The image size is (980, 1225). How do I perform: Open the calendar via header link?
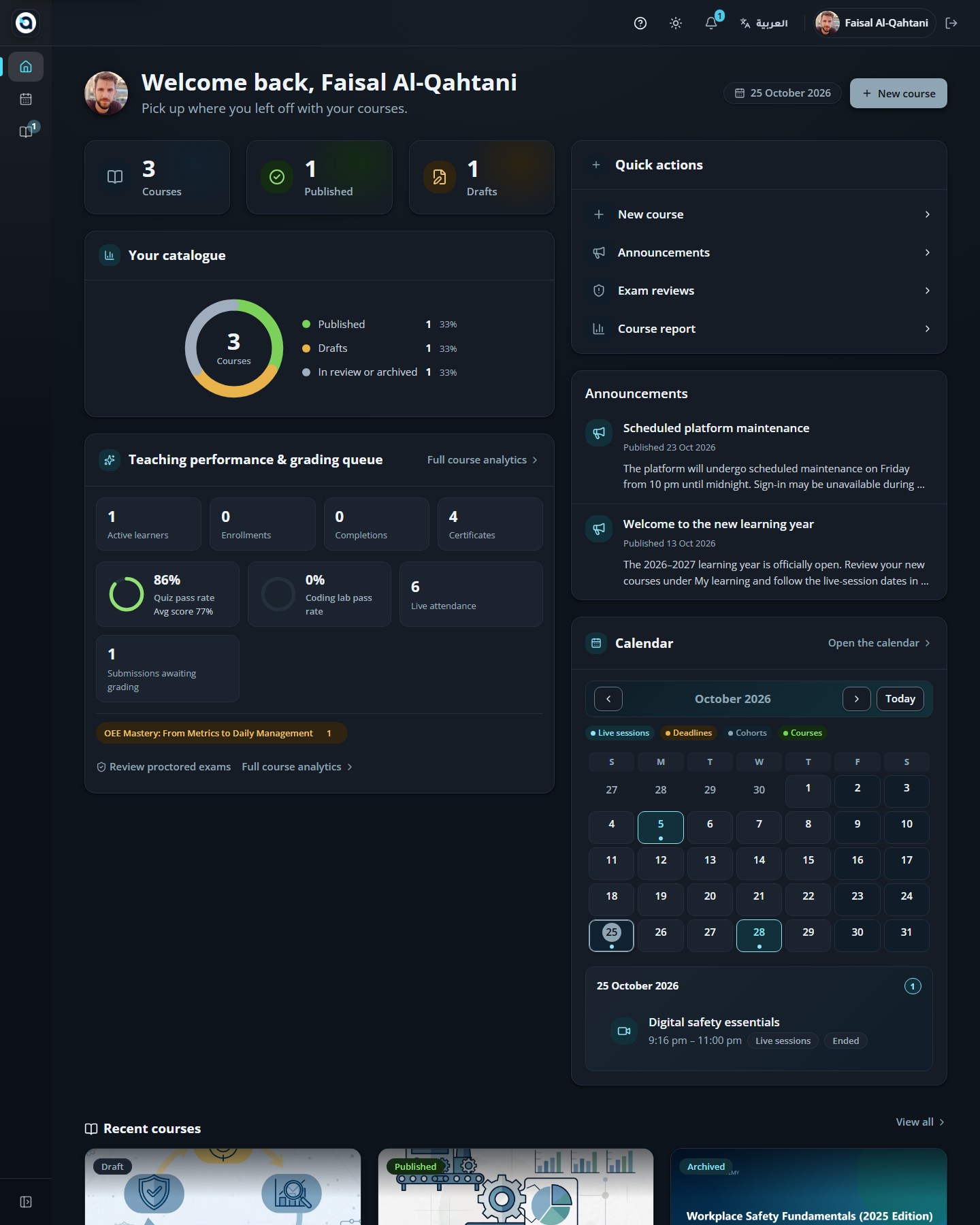[x=879, y=643]
